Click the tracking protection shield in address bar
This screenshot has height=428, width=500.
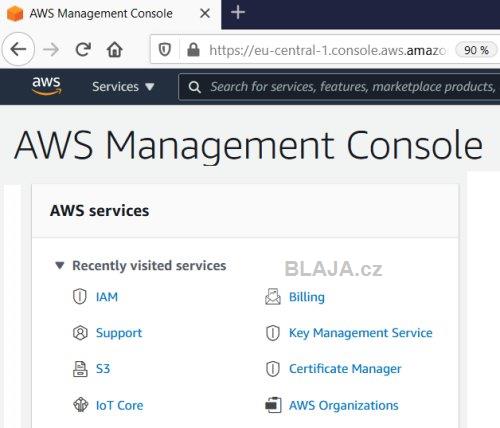tap(165, 50)
